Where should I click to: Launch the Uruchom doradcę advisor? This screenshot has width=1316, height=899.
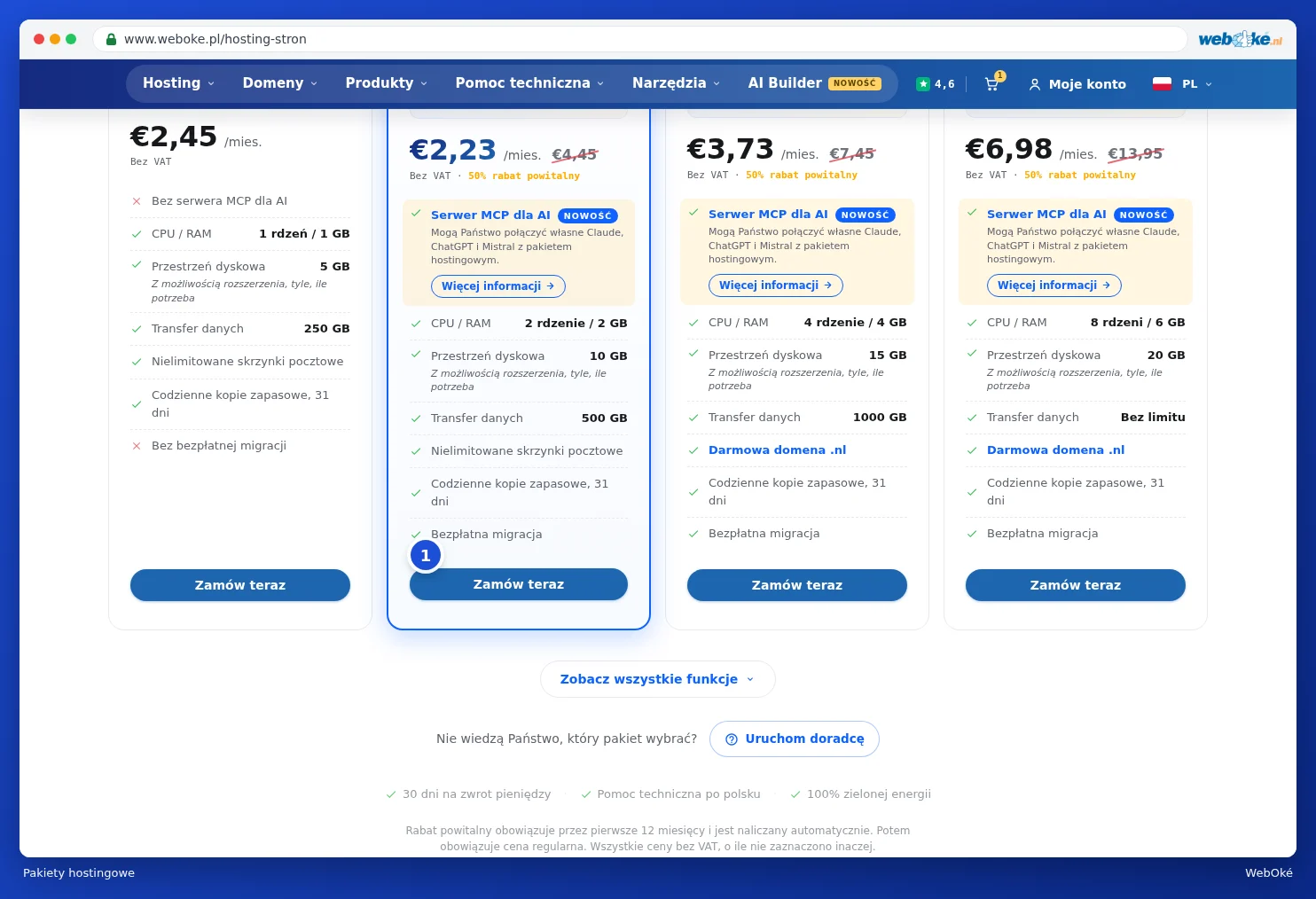795,739
